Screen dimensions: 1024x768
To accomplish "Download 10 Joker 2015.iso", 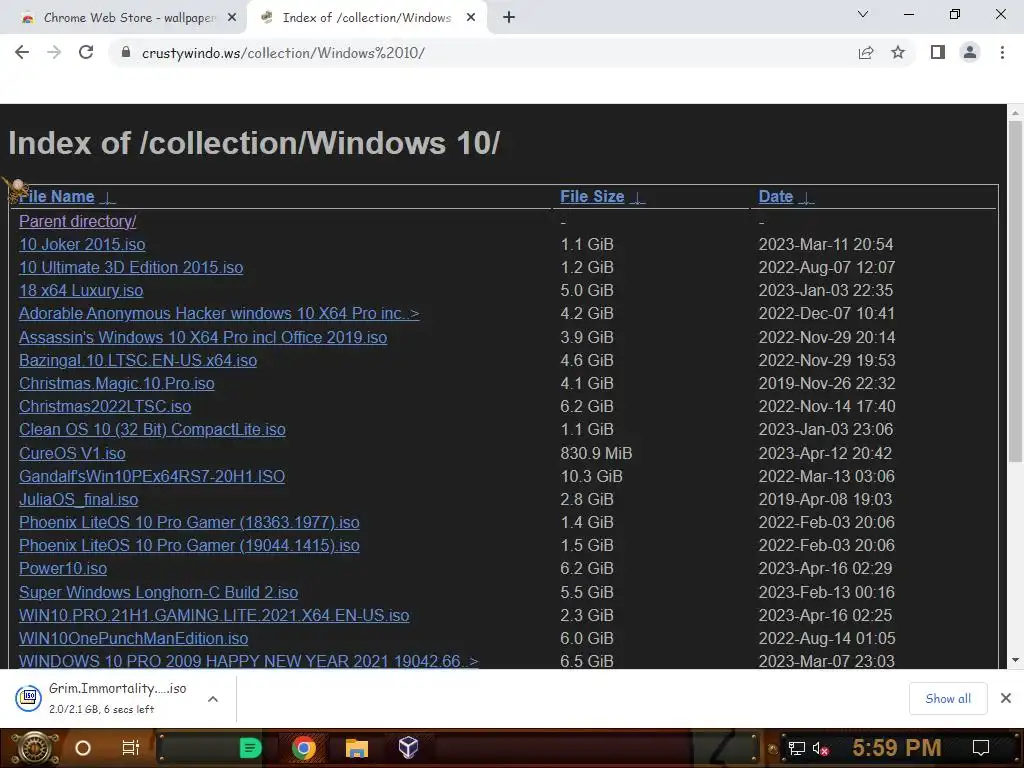I will point(82,244).
